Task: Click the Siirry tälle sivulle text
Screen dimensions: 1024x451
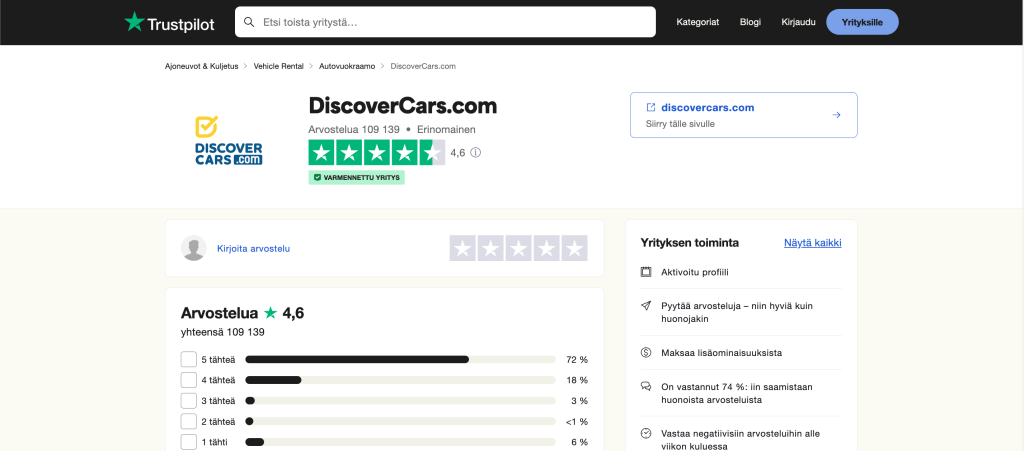Action: [680, 123]
